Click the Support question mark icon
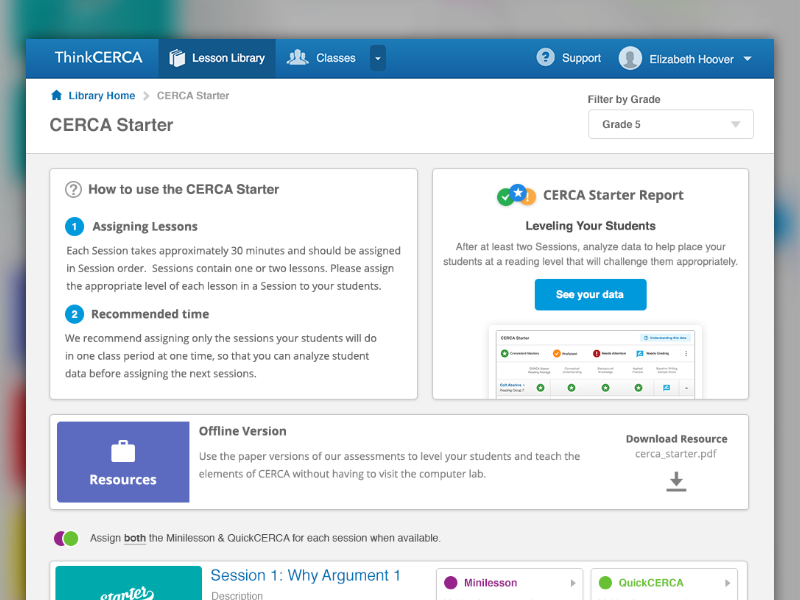 pyautogui.click(x=545, y=58)
